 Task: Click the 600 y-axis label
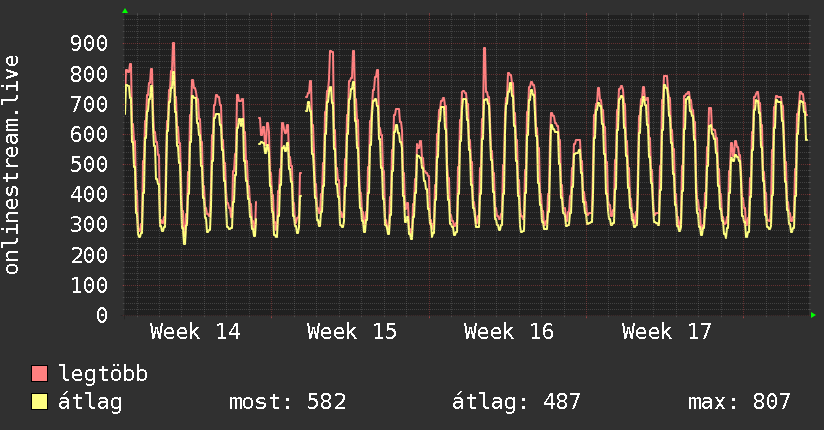89,135
